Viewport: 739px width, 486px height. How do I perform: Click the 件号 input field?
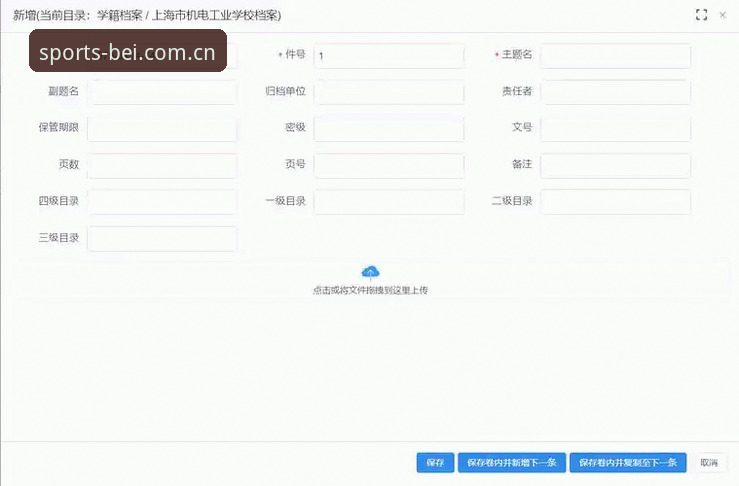pos(389,56)
